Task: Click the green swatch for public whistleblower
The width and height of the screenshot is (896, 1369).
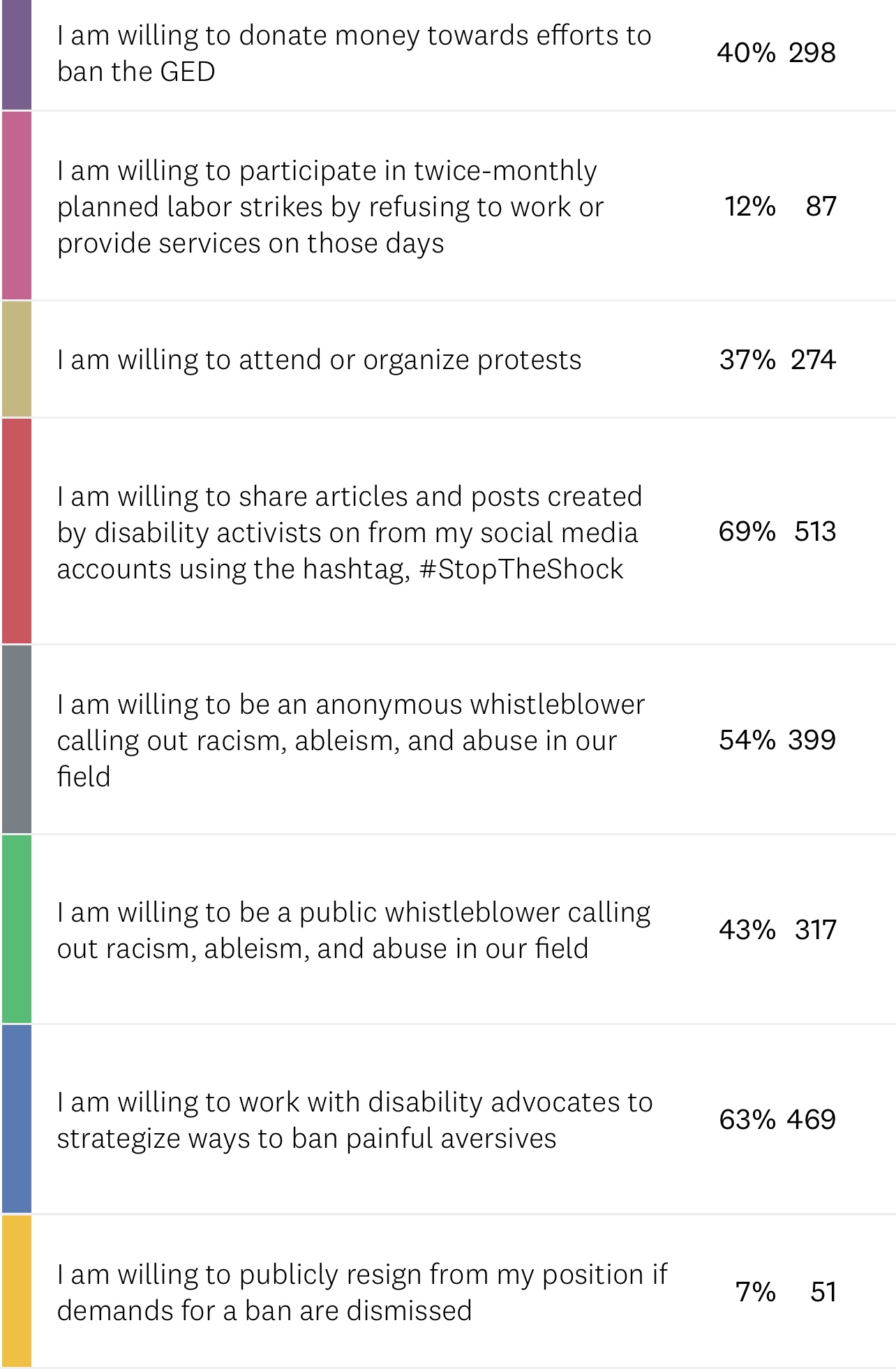Action: click(x=17, y=929)
